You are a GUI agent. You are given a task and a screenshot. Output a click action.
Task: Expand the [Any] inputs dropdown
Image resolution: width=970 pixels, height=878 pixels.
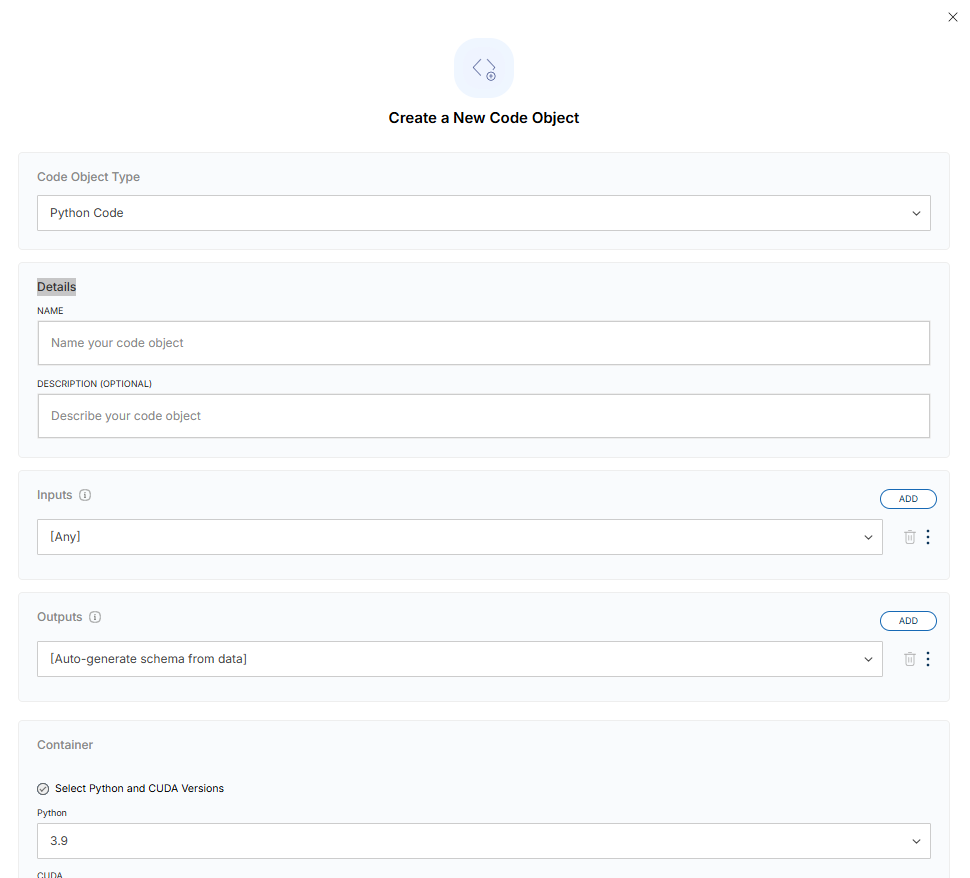point(460,537)
